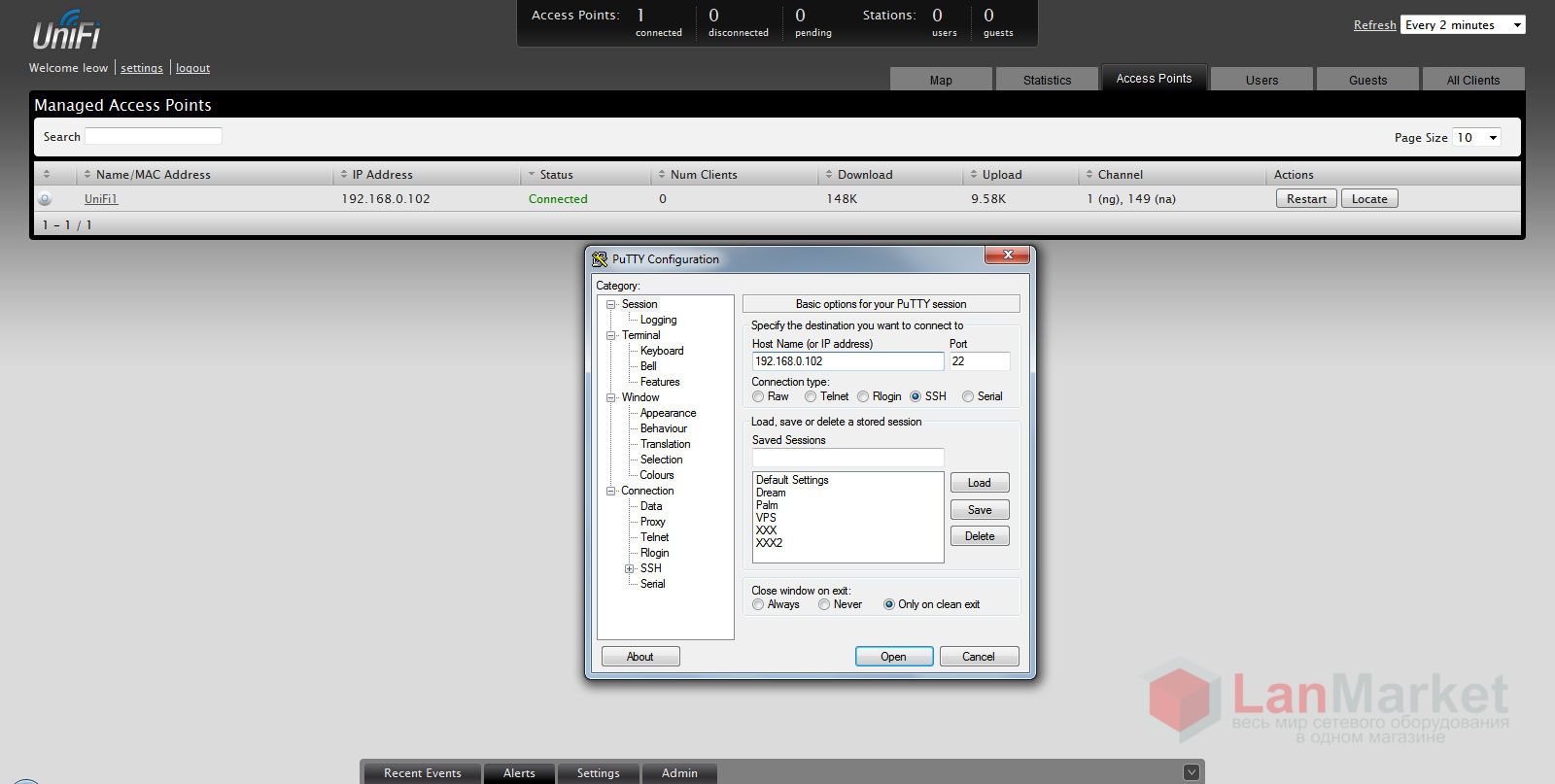Click the collapse arrow icon on bottom panel
Viewport: 1555px width, 784px height.
tap(1191, 772)
